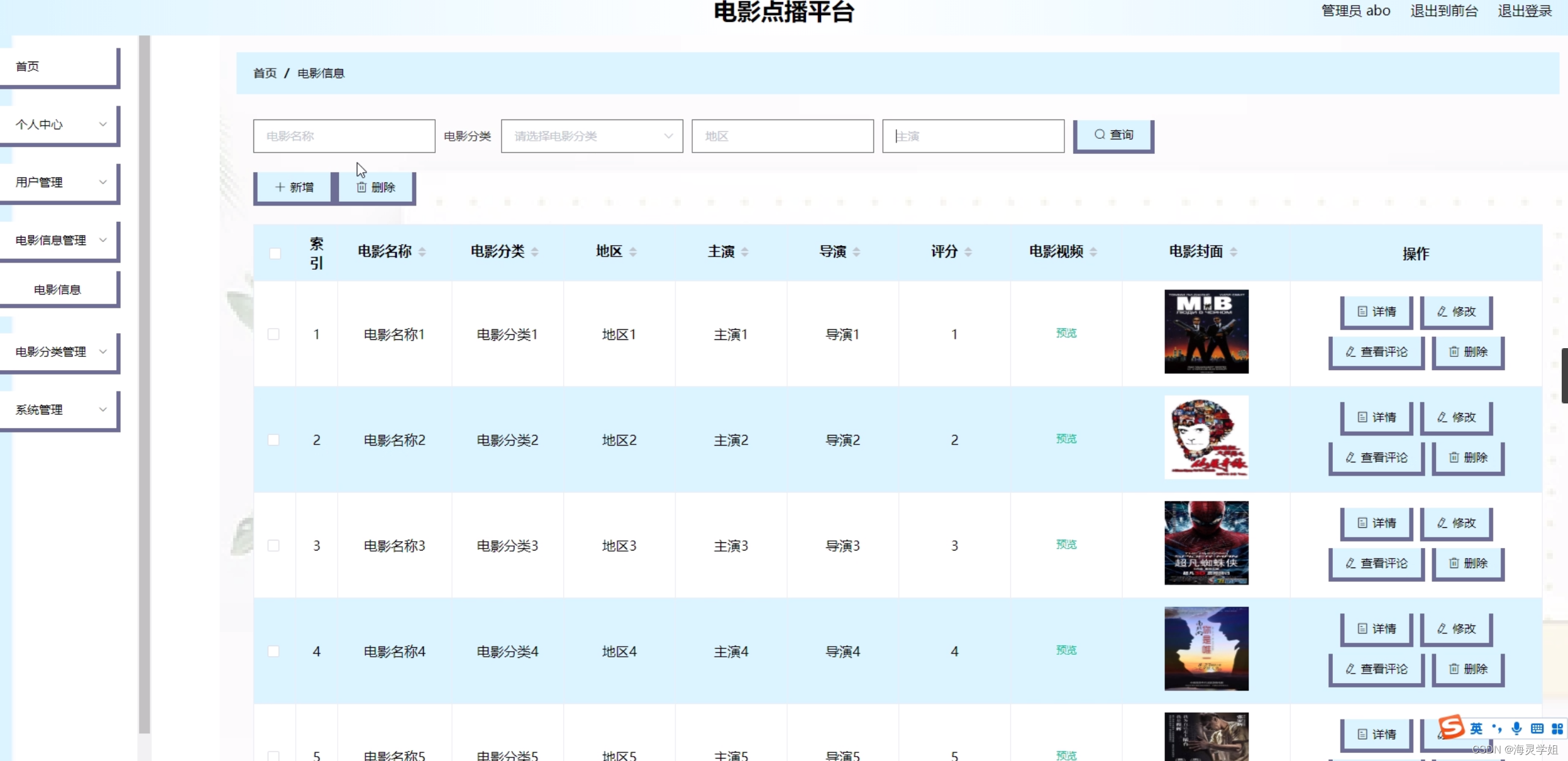Screen dimensions: 1568x761
Task: Check the checkbox for 电影名称4 row
Action: [273, 652]
